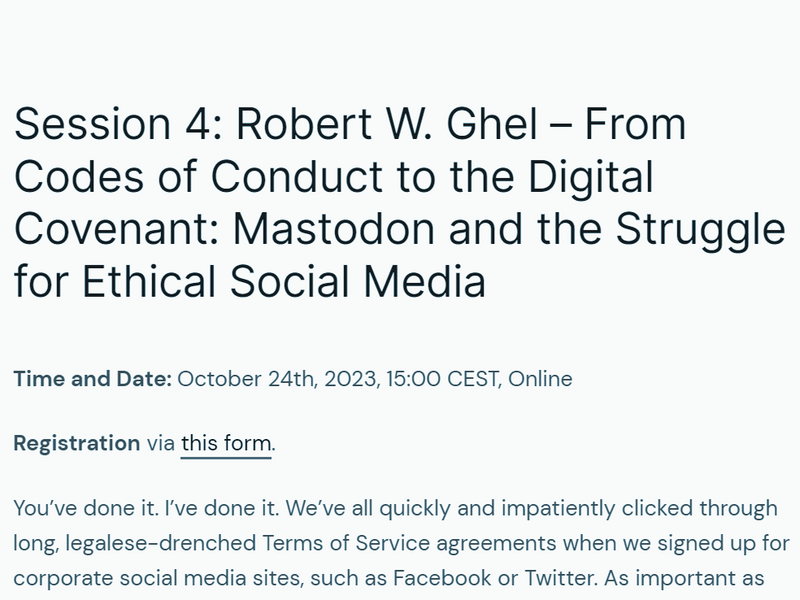Click the bold "Time and Date:" label
Image resolution: width=800 pixels, height=600 pixels.
pos(92,379)
